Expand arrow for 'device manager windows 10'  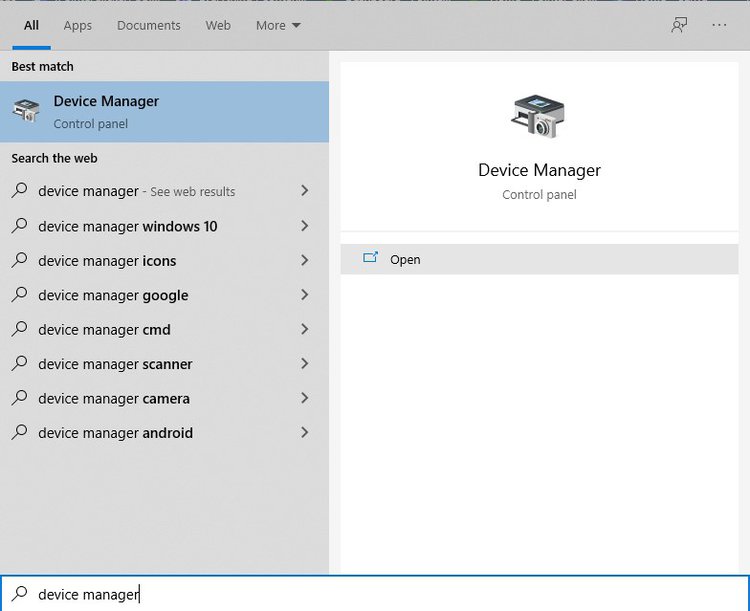coord(305,225)
